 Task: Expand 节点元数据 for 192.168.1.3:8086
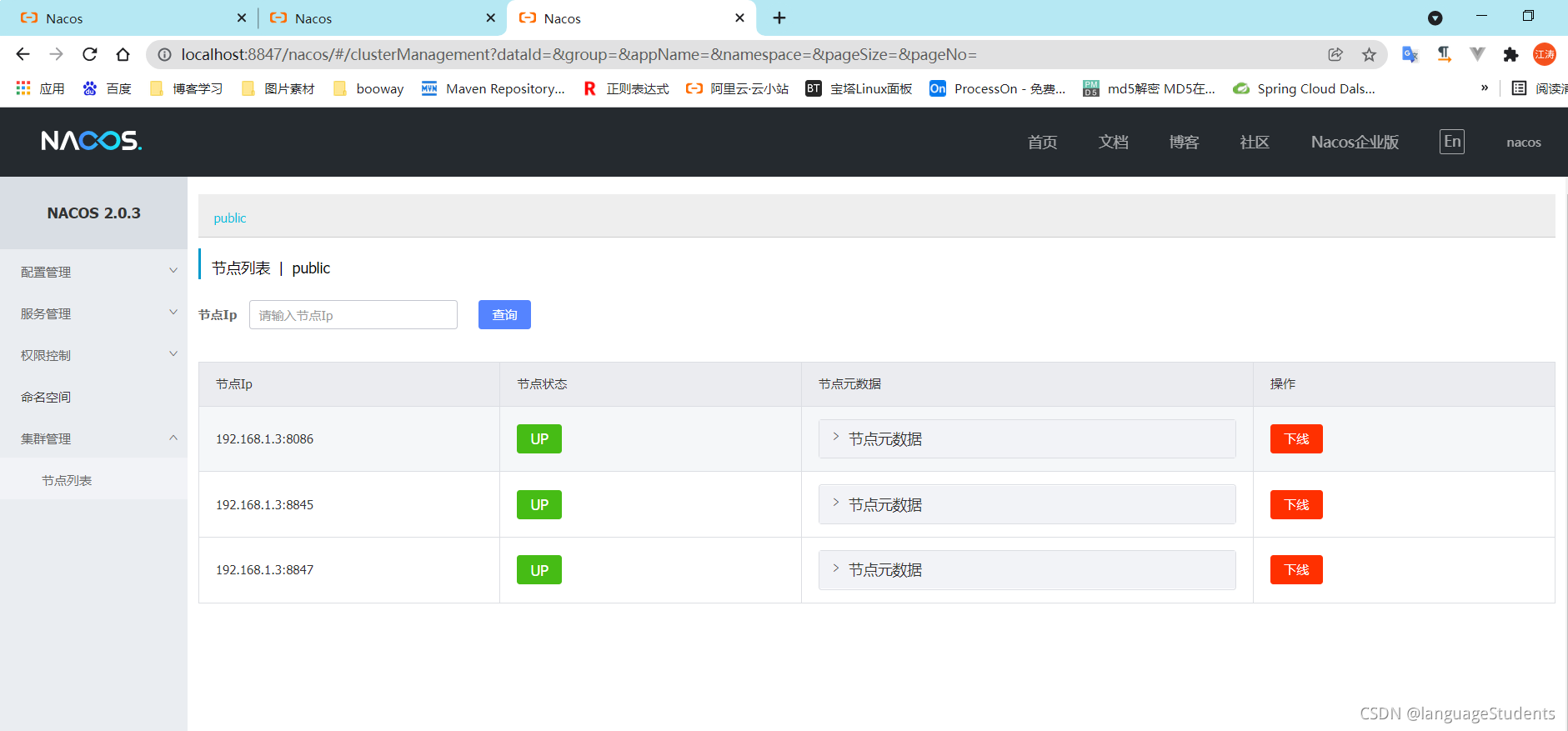click(1027, 438)
